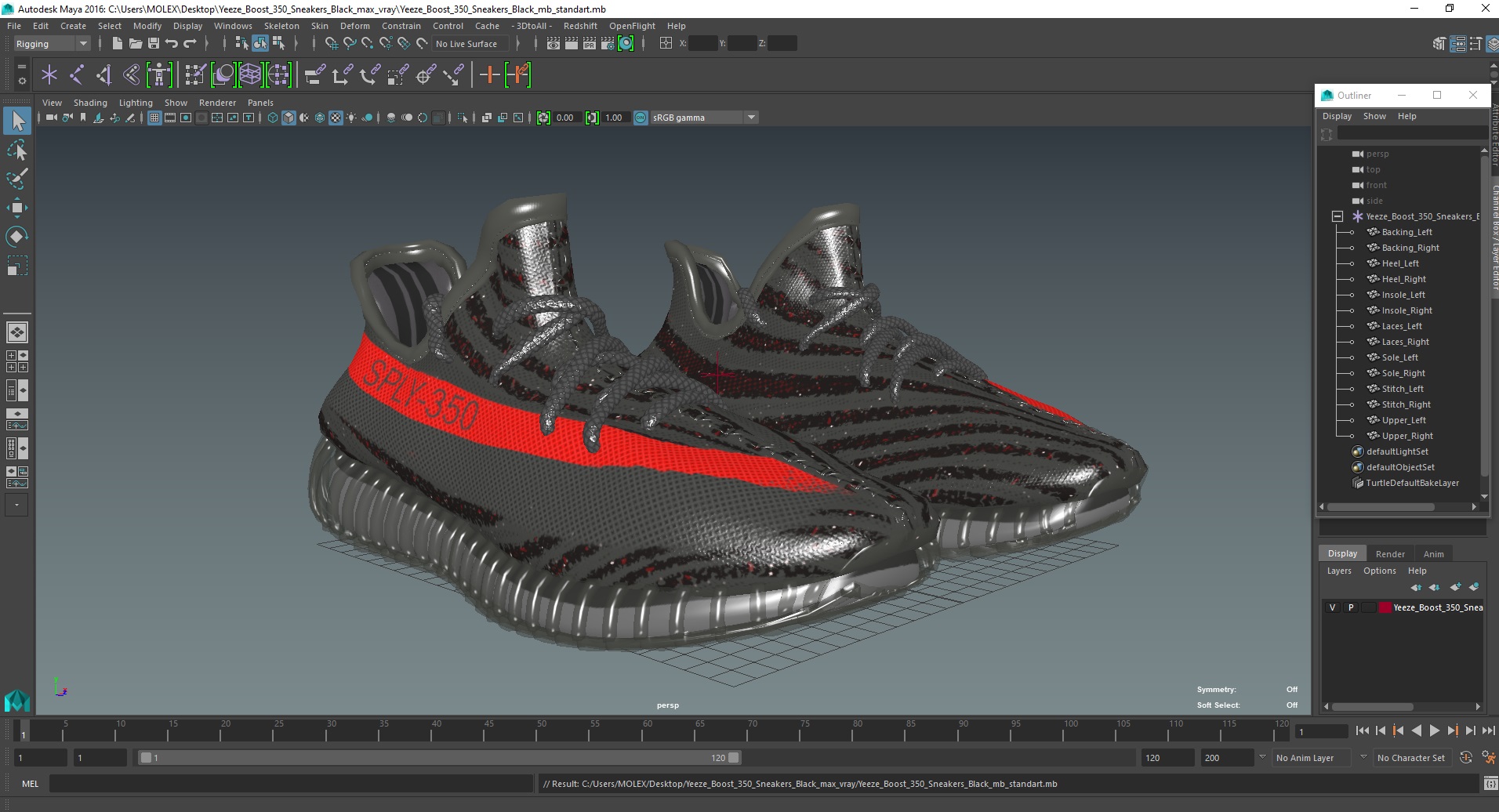Click the Create Joint shelf icon

point(77,75)
